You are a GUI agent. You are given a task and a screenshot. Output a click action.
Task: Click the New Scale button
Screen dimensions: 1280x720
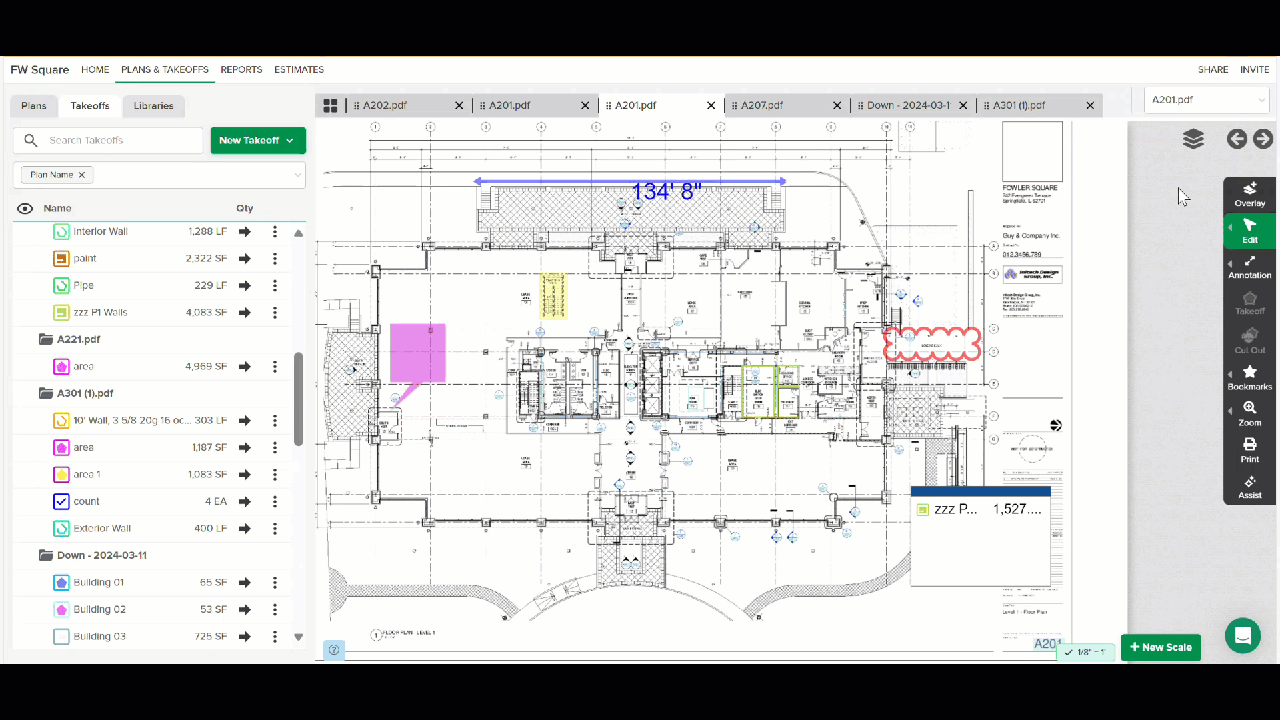(1160, 647)
